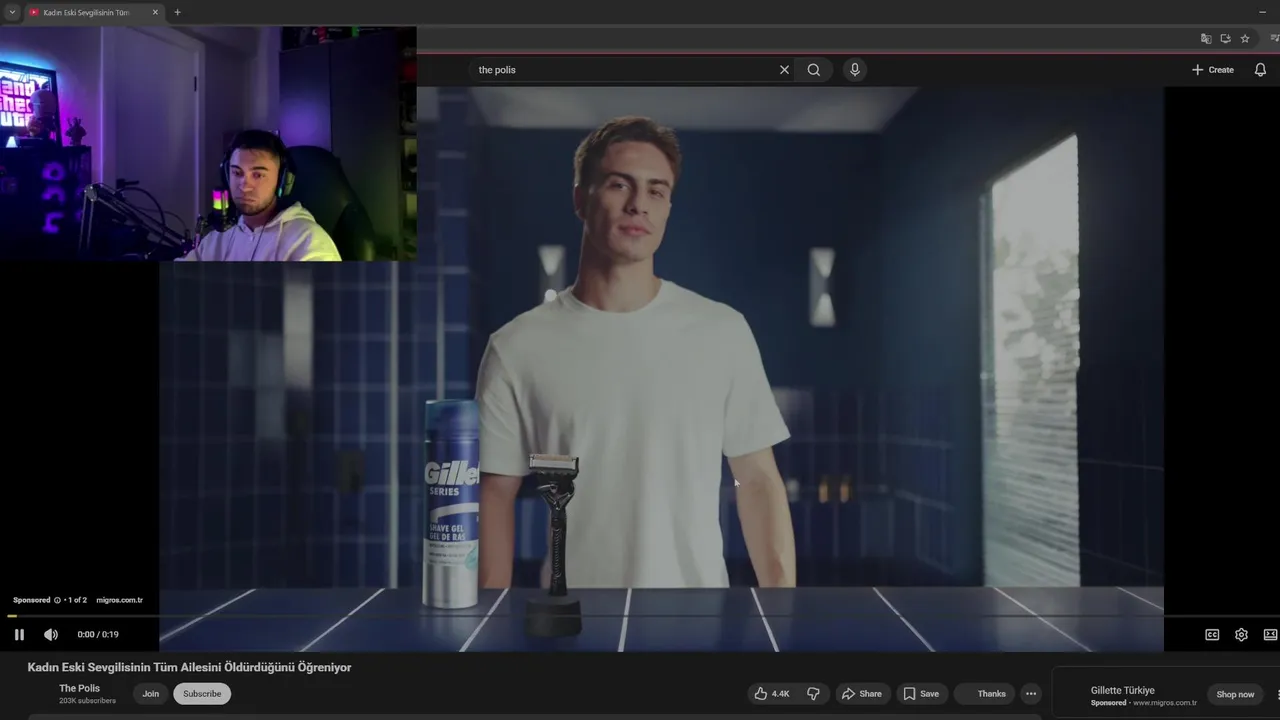
Task: Click the video title 'Kadın Eski Sevgilisinin...'
Action: pos(189,667)
